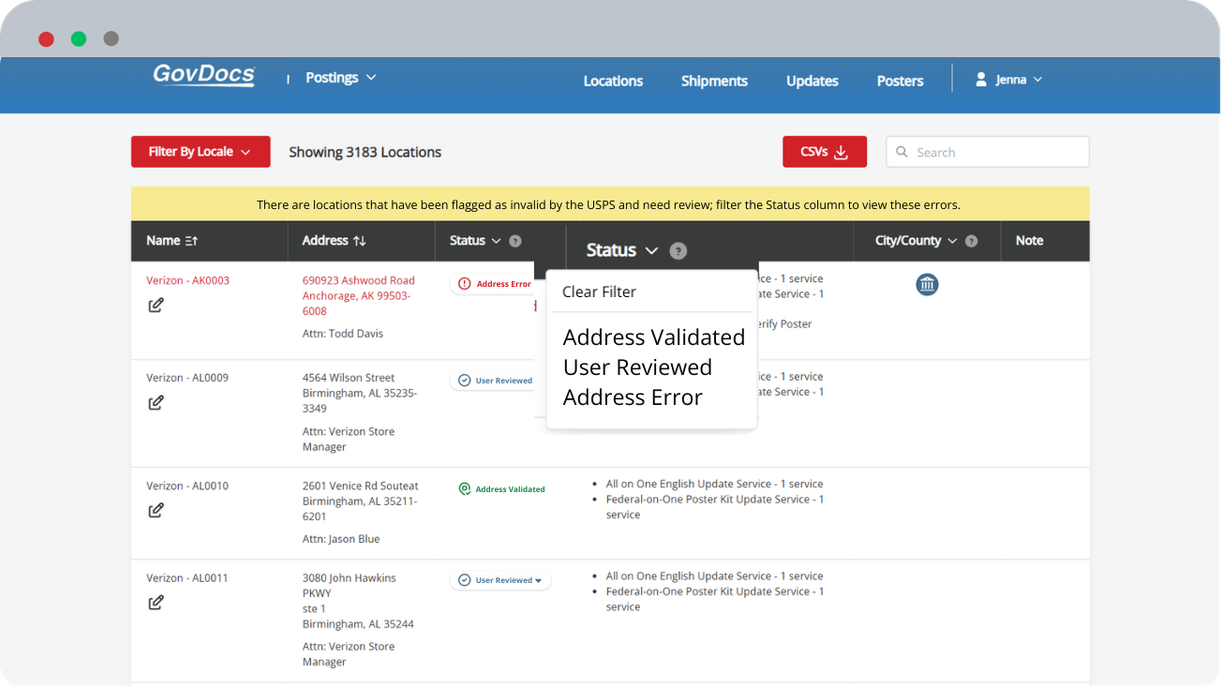Open the Verizon - AK0003 location link

pyautogui.click(x=188, y=281)
